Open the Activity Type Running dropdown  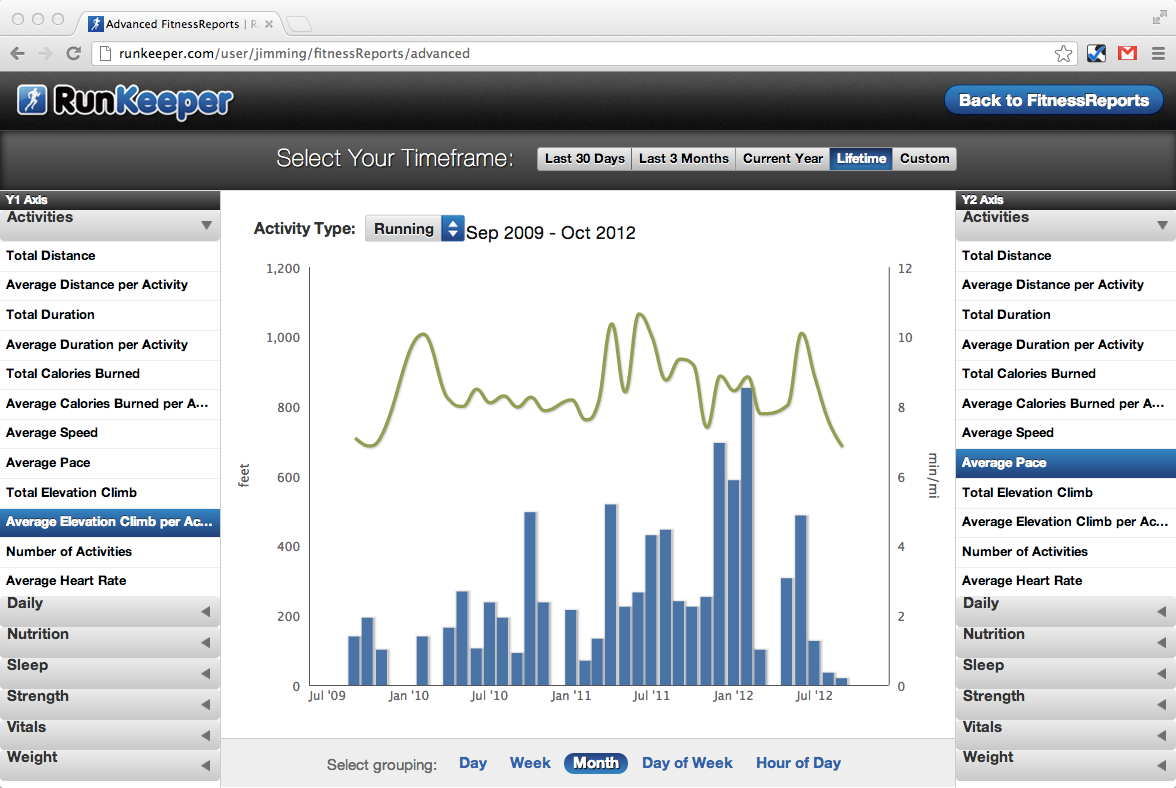415,229
